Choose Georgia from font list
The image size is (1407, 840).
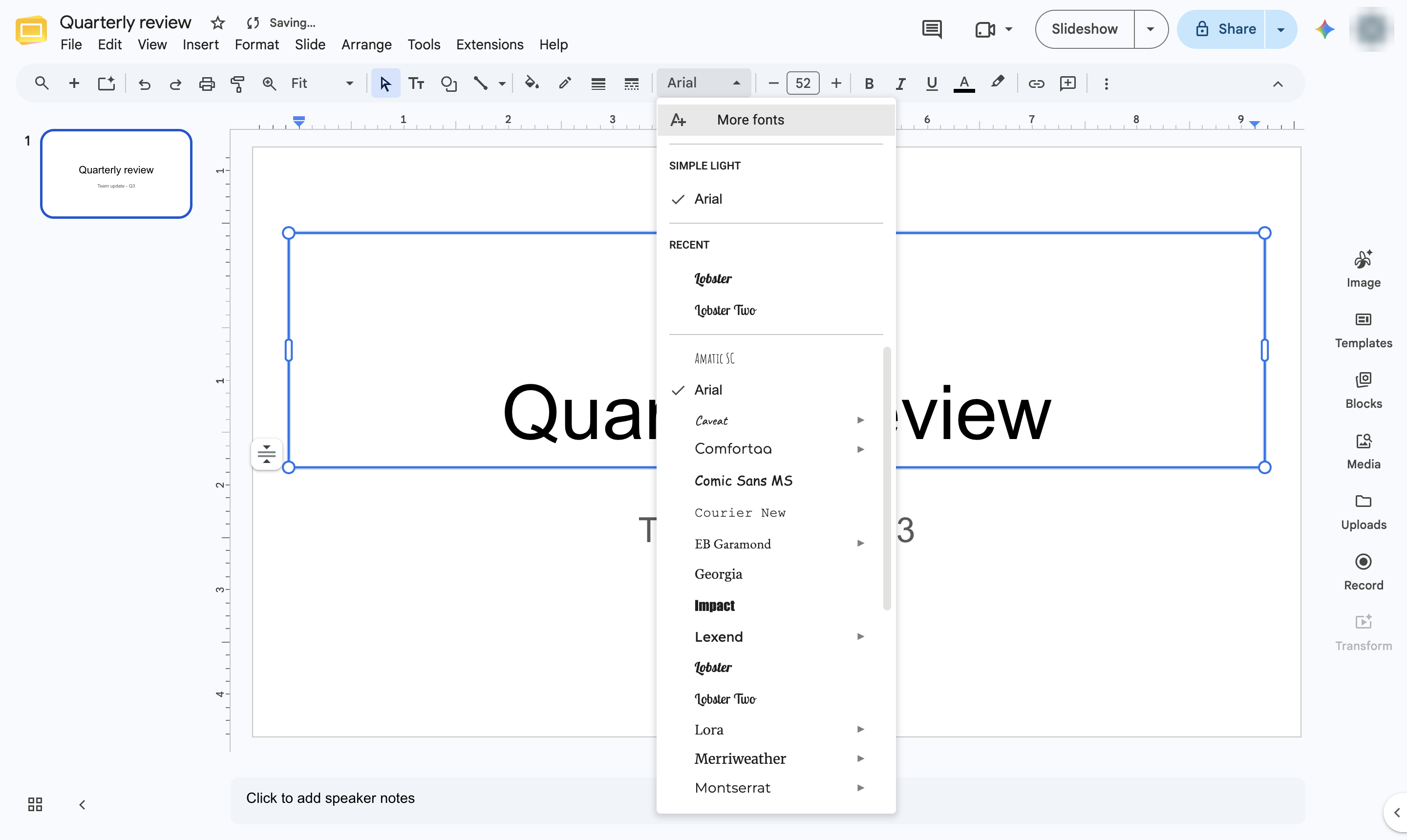776,574
